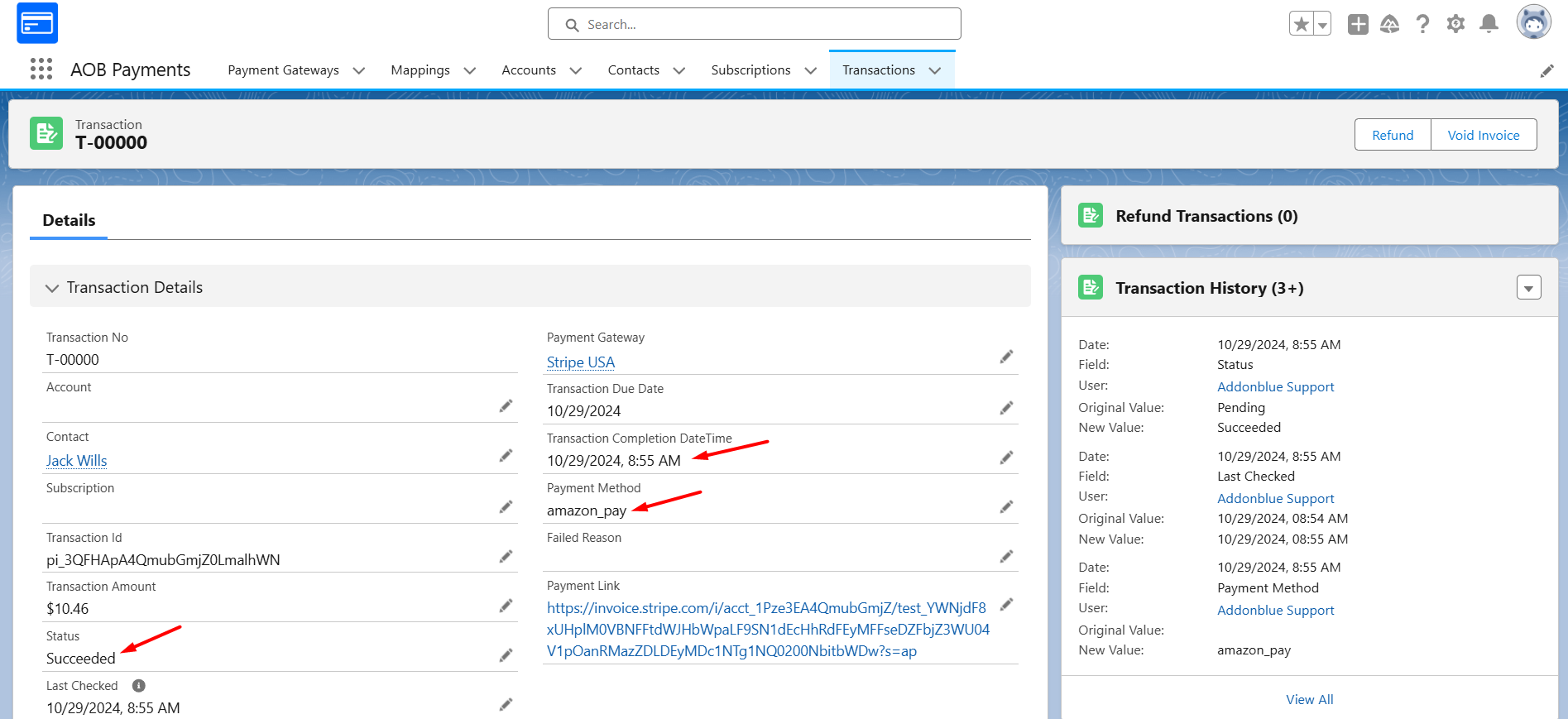
Task: Click the AOB Payments app logo icon
Action: (37, 23)
